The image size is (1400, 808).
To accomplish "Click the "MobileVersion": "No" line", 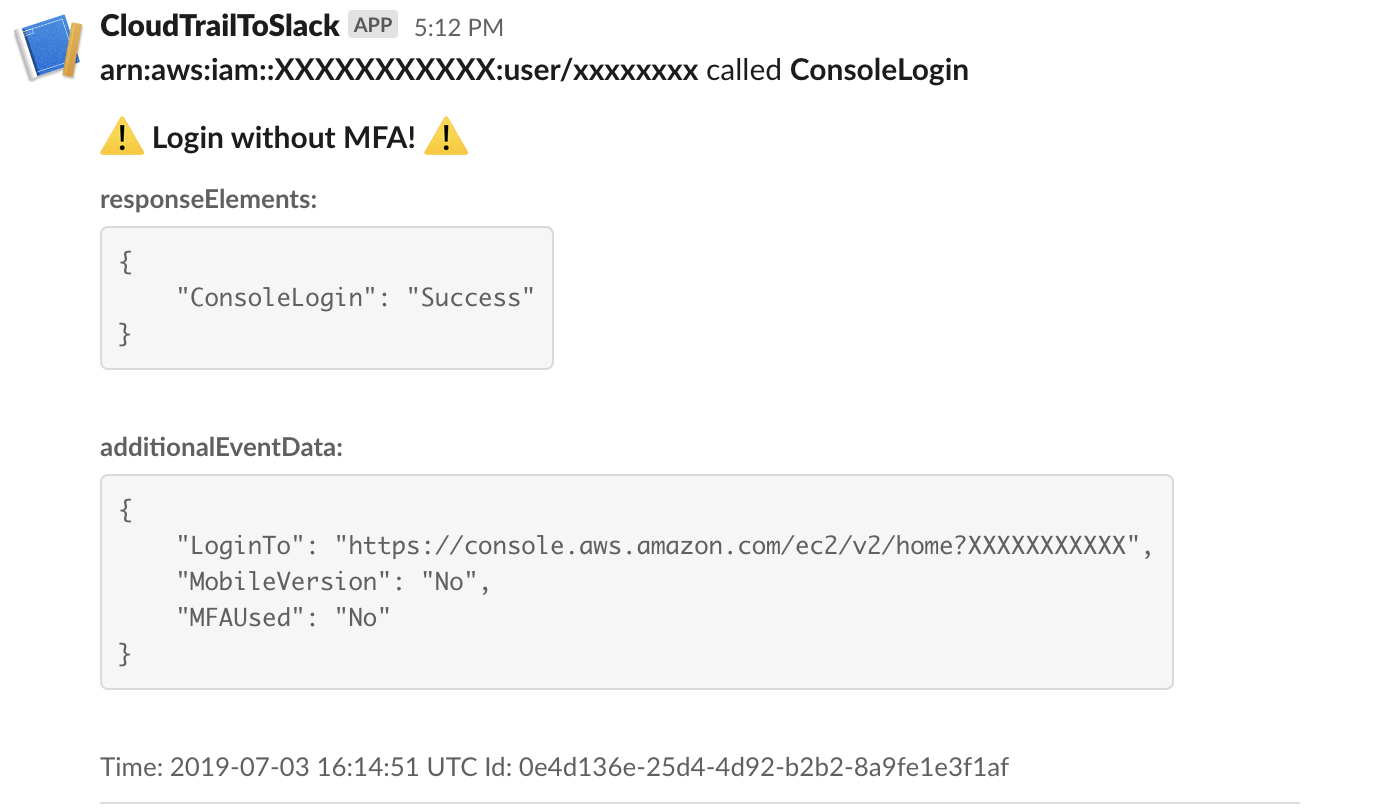I will coord(334,582).
